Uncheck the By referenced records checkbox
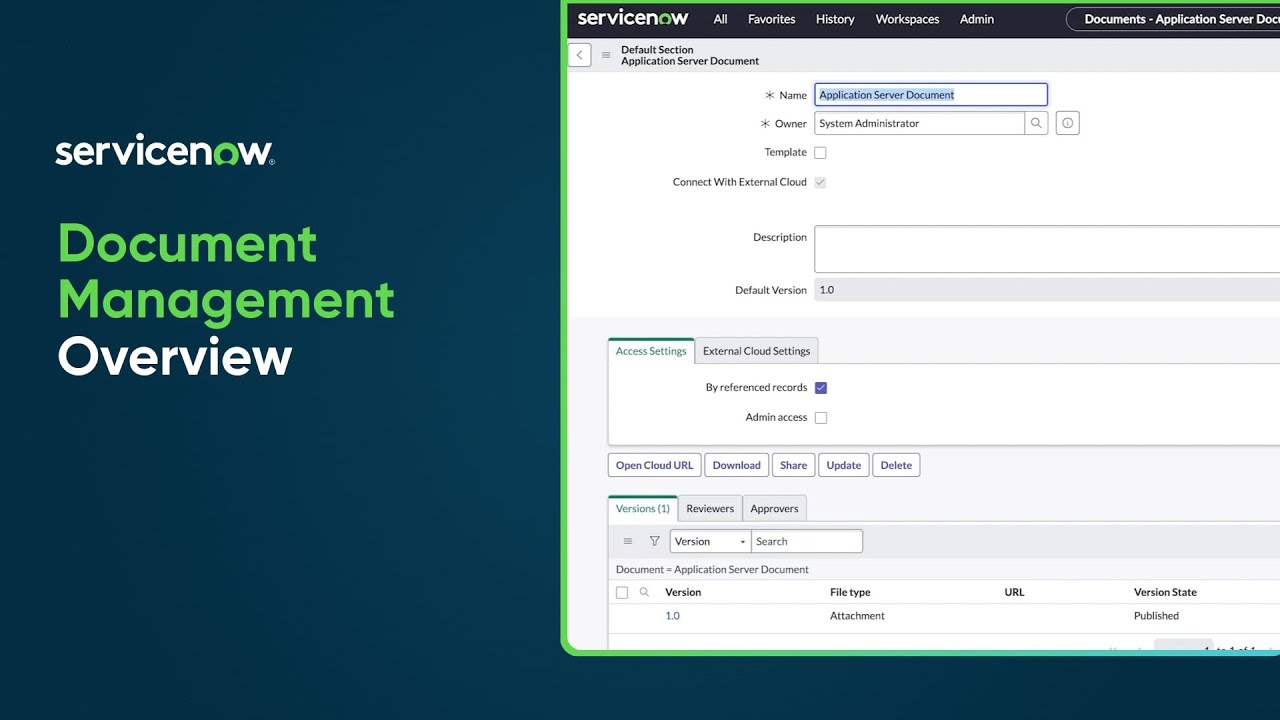 coord(821,388)
